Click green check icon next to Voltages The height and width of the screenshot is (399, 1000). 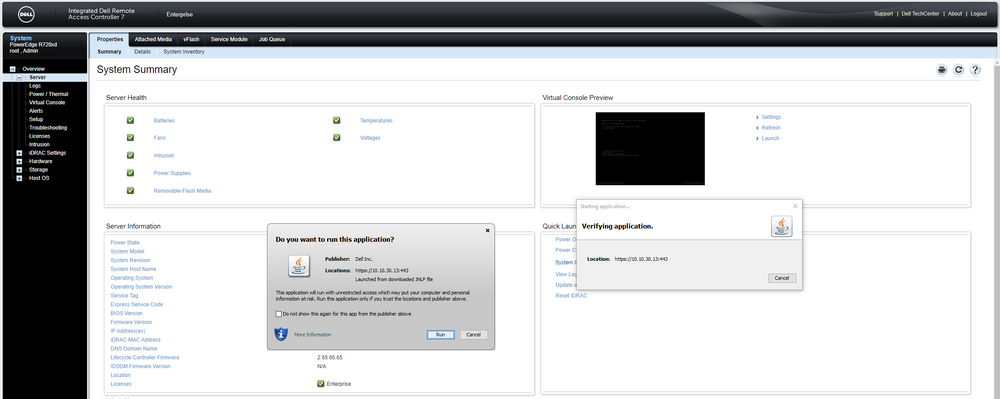pyautogui.click(x=337, y=138)
